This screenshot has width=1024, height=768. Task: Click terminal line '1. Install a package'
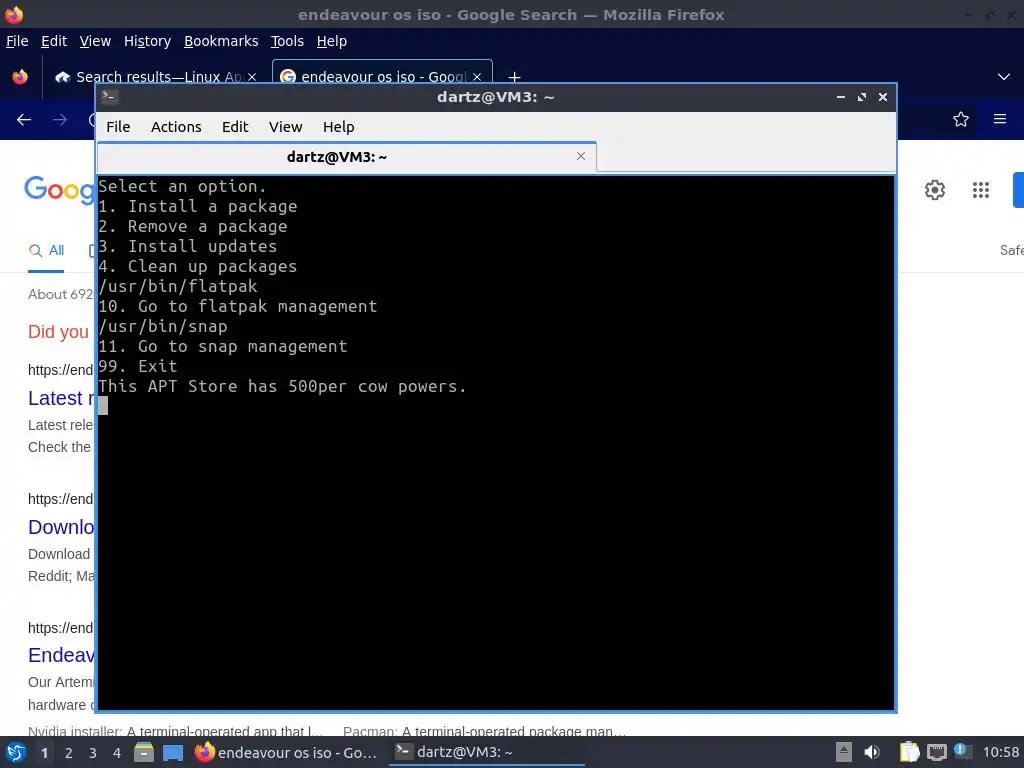point(198,206)
